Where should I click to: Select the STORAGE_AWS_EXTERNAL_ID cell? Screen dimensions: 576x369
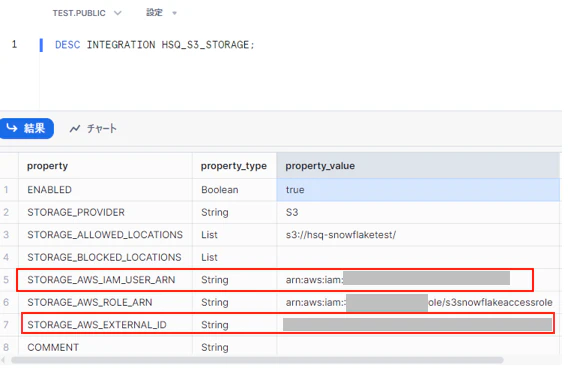pyautogui.click(x=105, y=325)
